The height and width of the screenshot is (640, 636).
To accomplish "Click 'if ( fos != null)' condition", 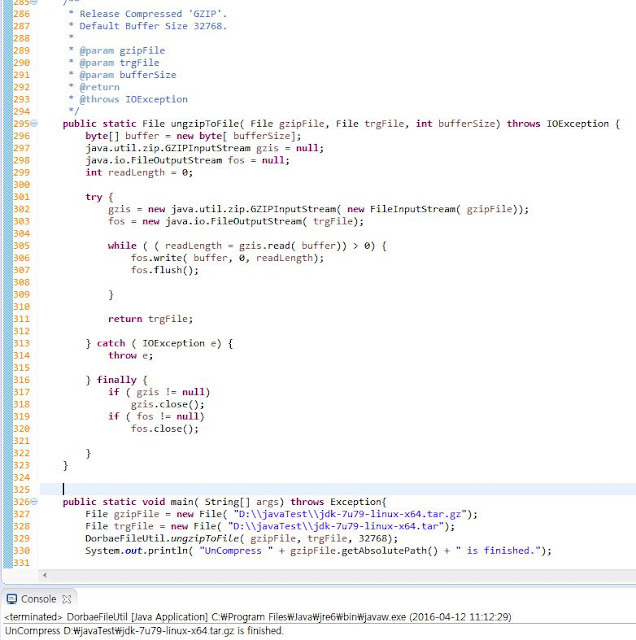I will coord(156,416).
